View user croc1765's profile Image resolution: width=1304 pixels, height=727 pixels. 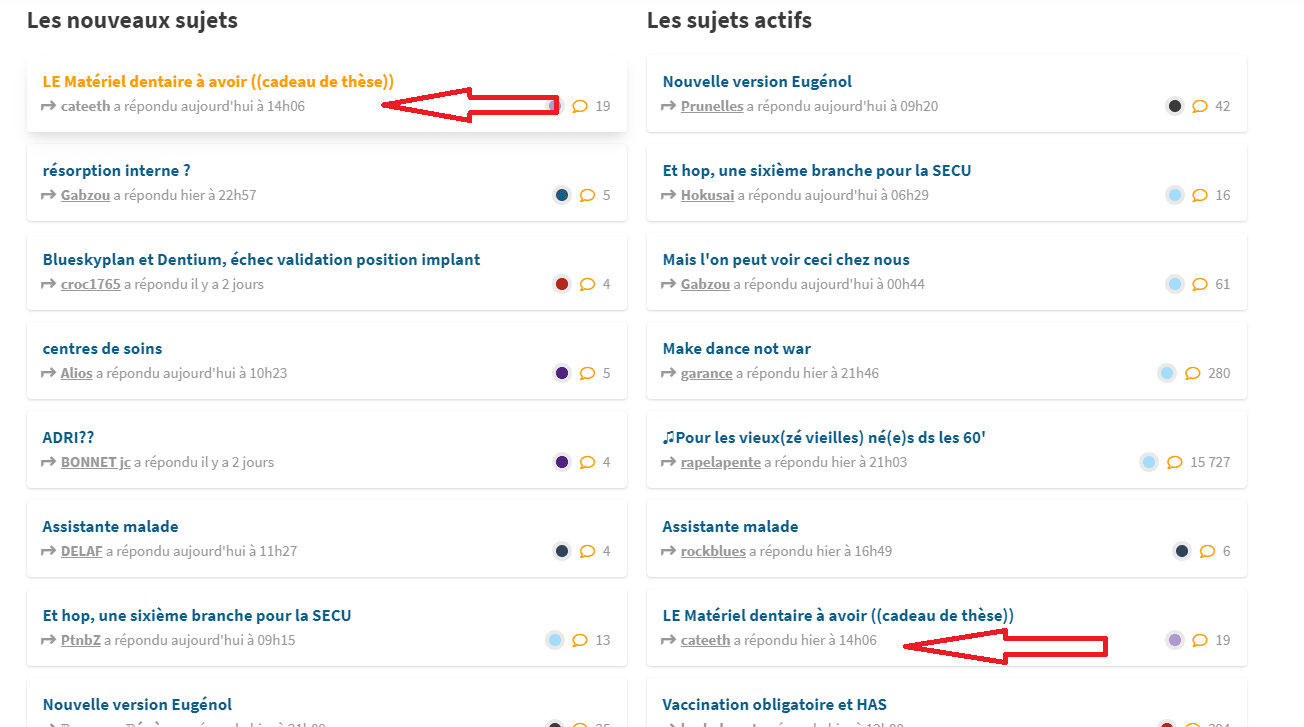90,284
